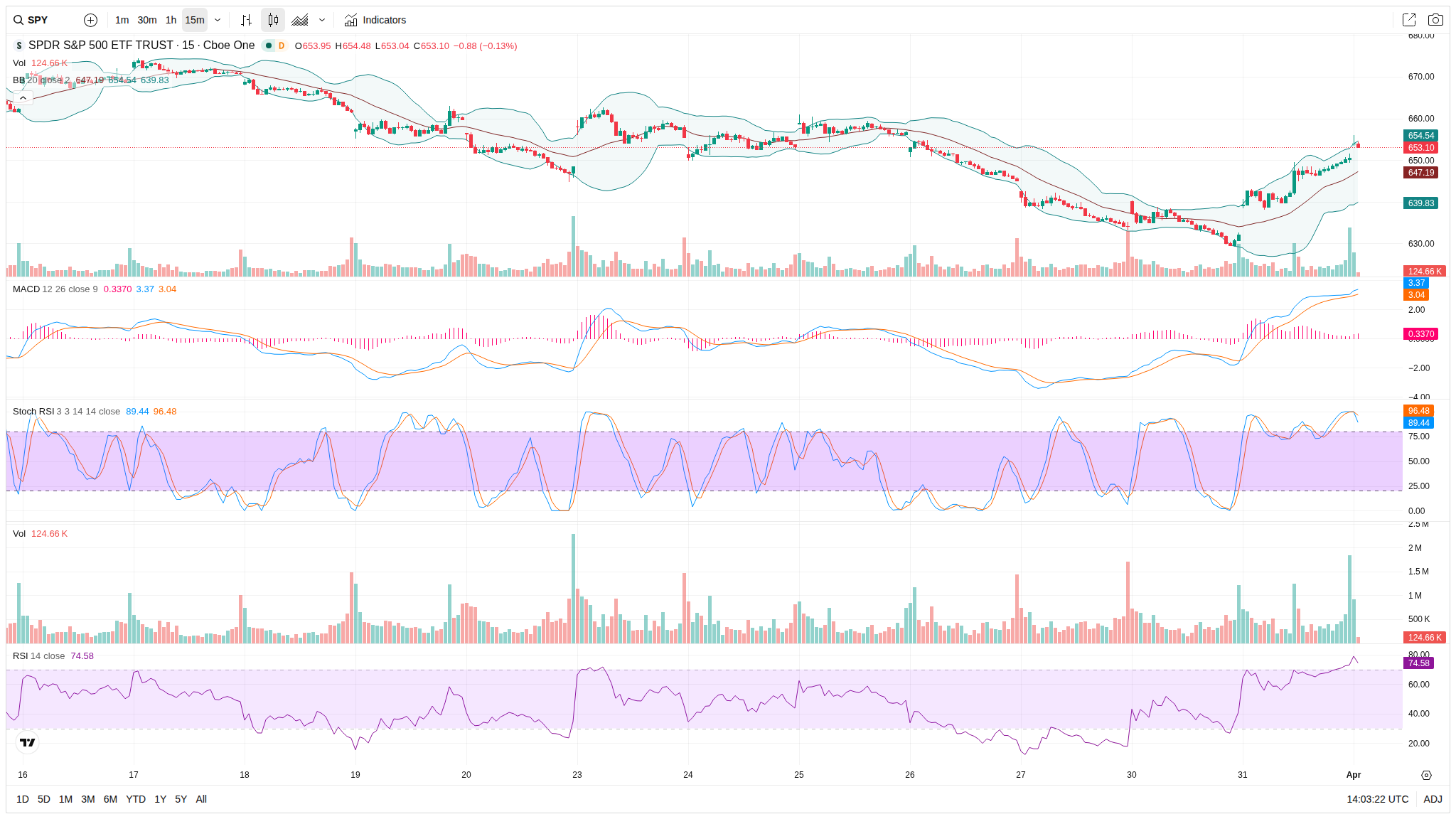Collapse the indicator legend chevron
The width and height of the screenshot is (1456, 819).
click(x=23, y=97)
